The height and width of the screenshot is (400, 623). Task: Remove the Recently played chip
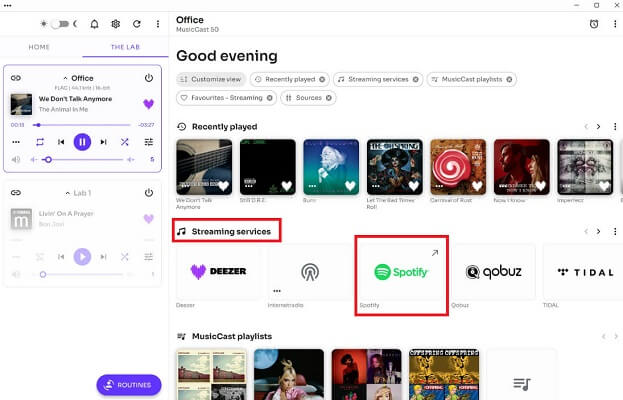point(322,79)
